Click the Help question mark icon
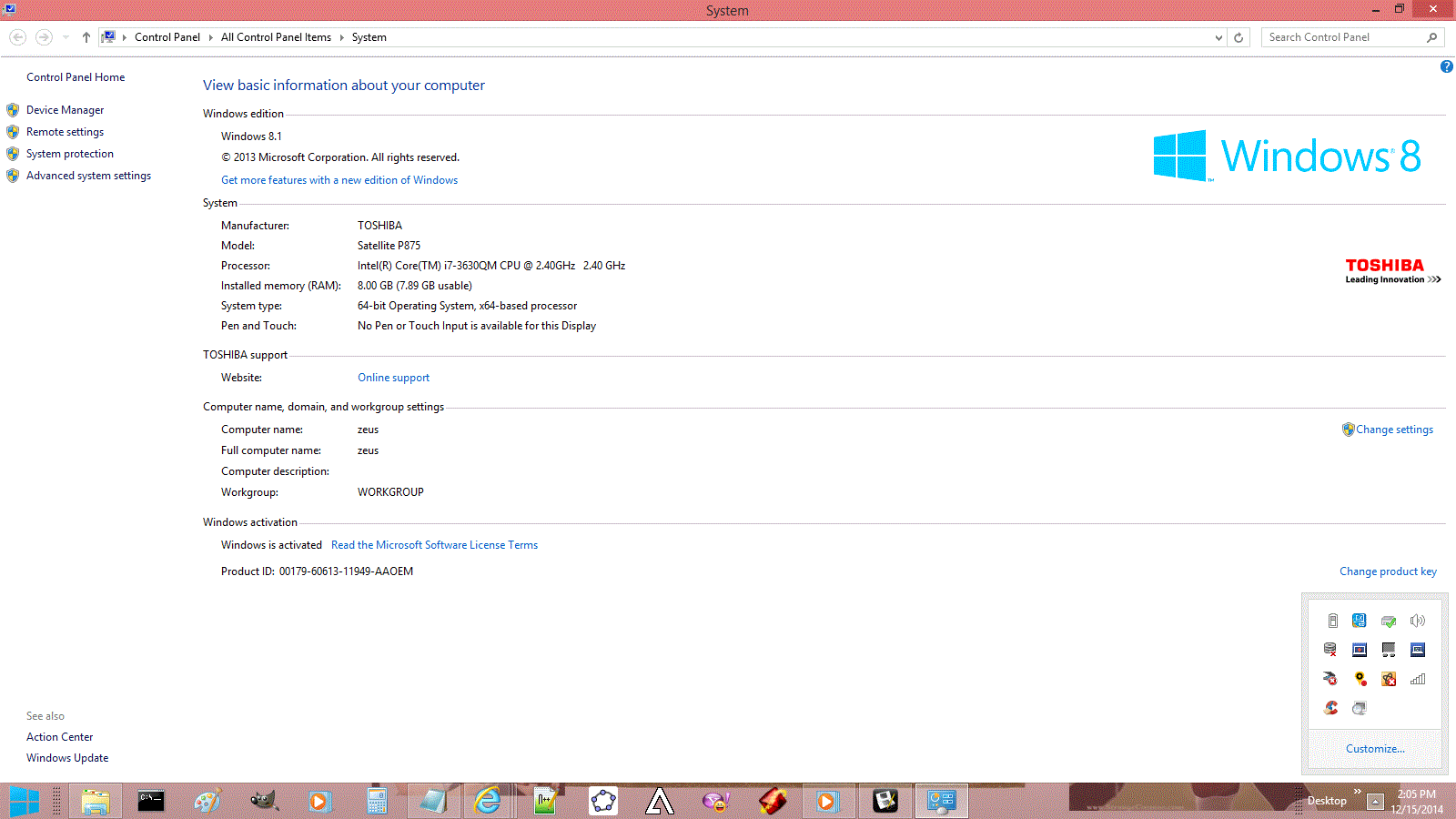Screen dimensions: 1456x819 click(x=1446, y=66)
